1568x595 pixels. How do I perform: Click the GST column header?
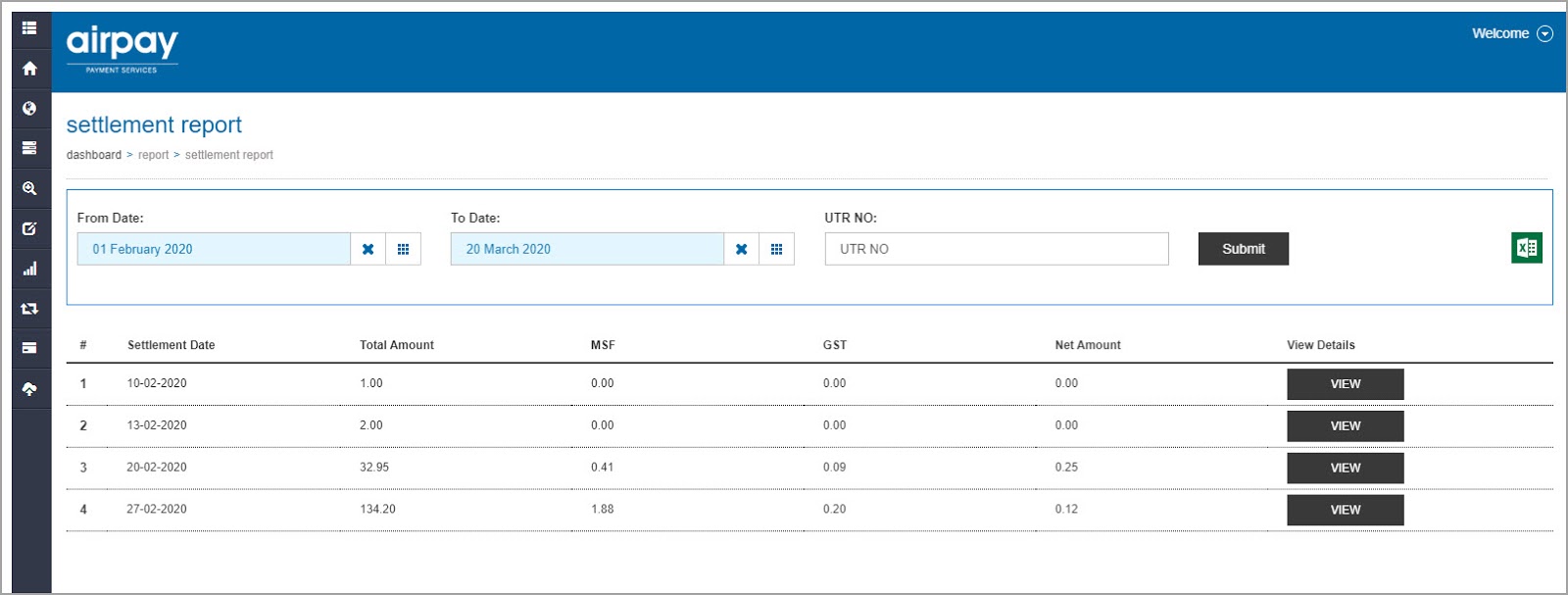835,345
